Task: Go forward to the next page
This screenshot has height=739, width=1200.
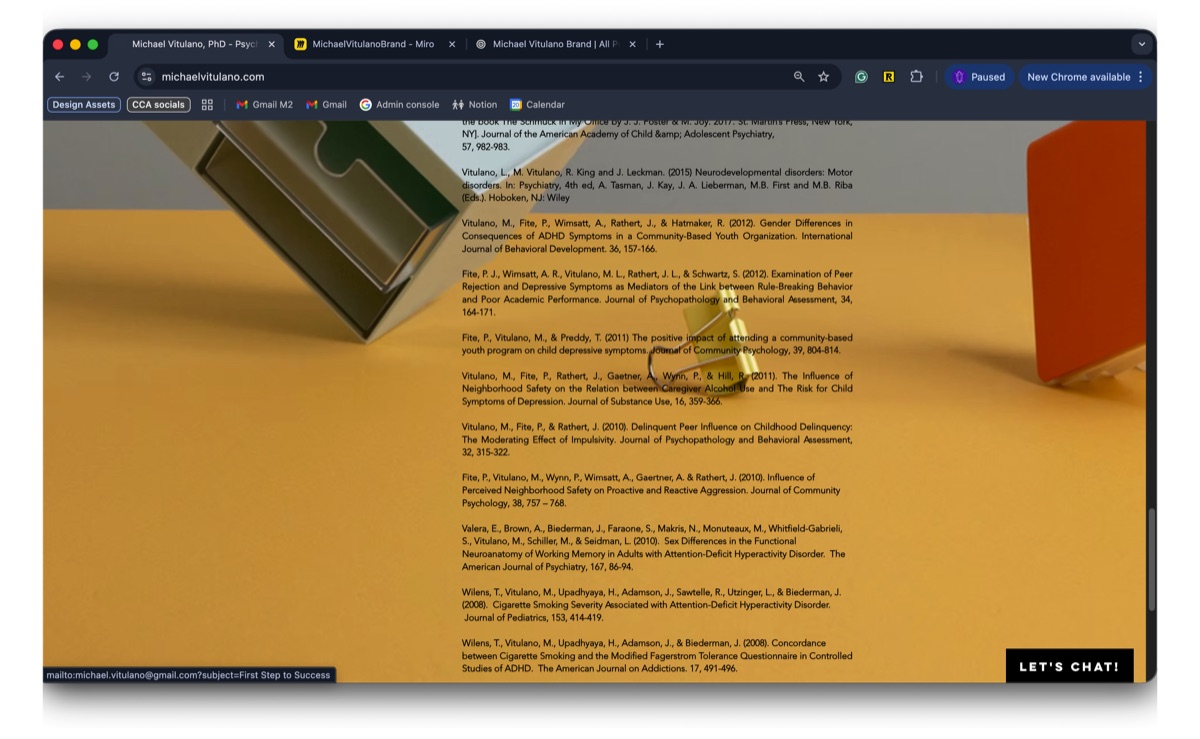Action: 87,77
